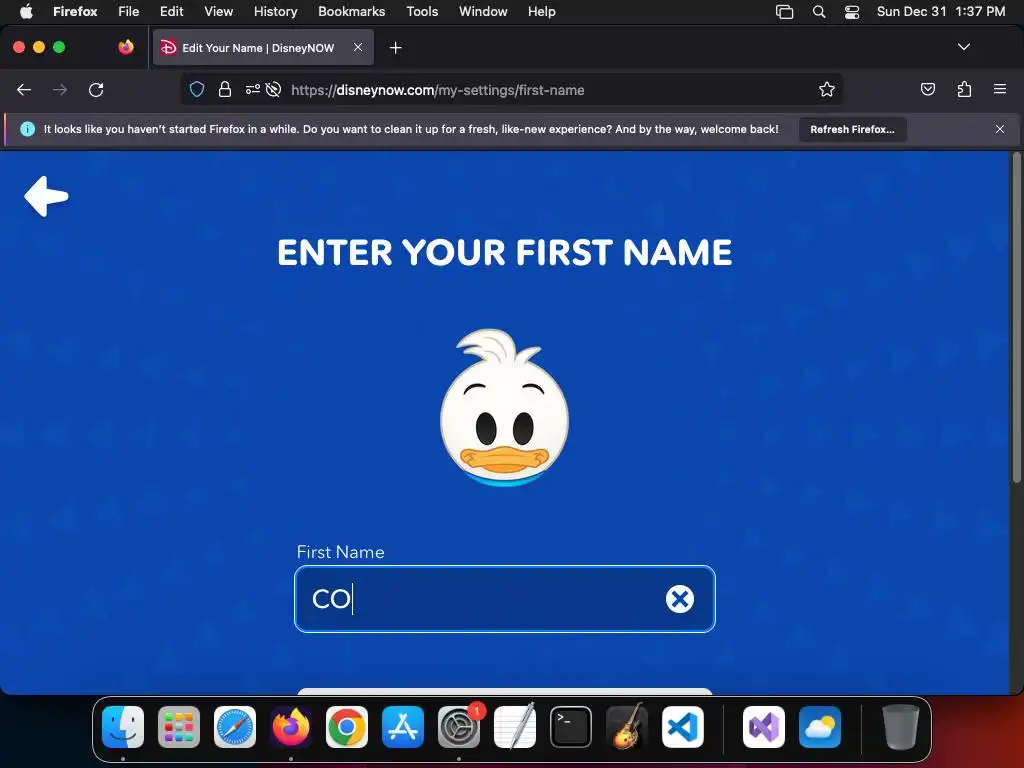Open Launchpad from the Dock
Viewport: 1024px width, 768px height.
179,727
